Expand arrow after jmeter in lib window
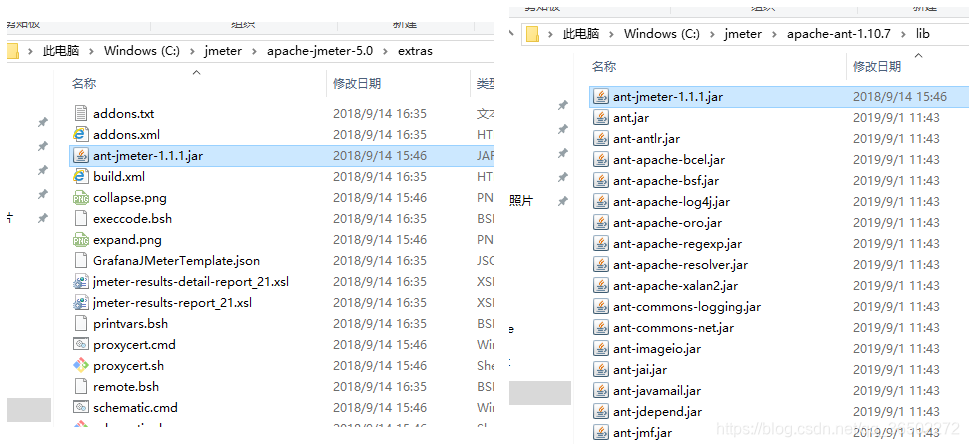This screenshot has height=447, width=969. pyautogui.click(x=775, y=34)
